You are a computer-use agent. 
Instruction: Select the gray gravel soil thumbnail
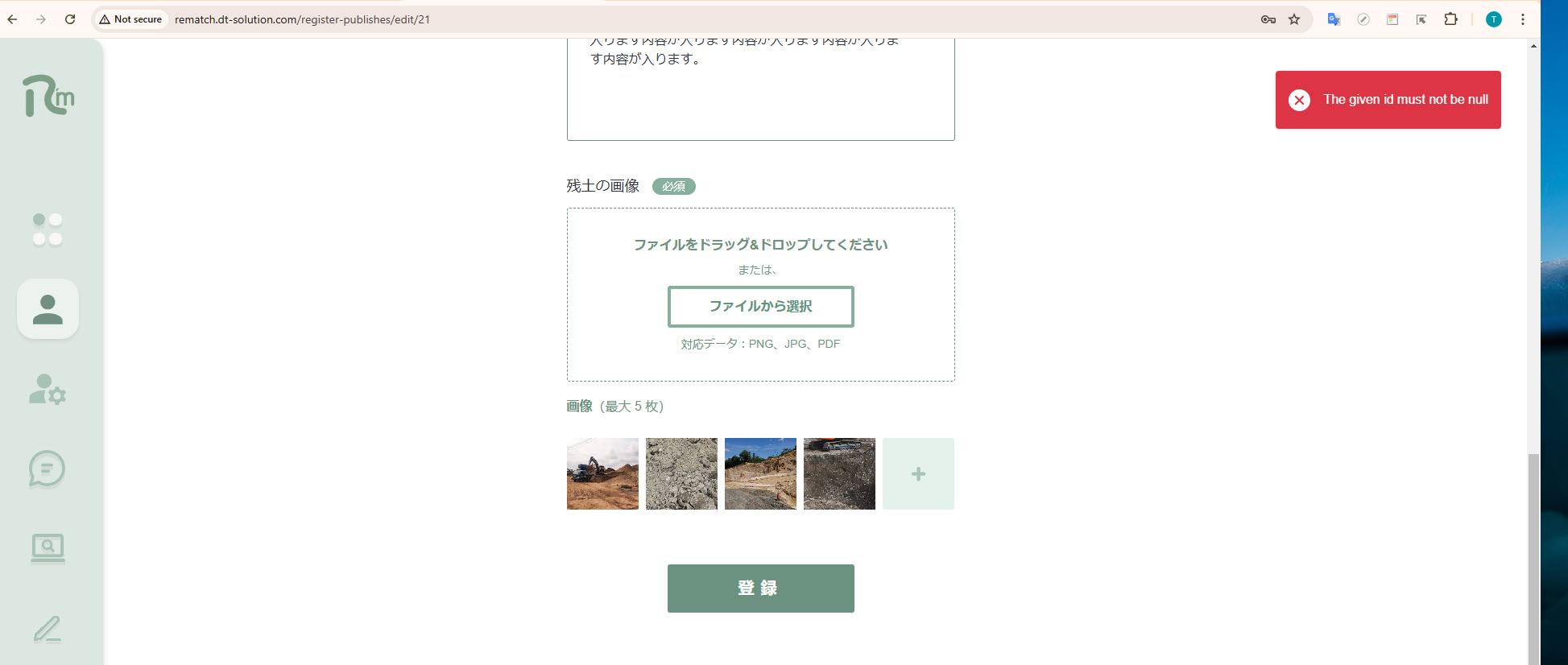tap(681, 473)
